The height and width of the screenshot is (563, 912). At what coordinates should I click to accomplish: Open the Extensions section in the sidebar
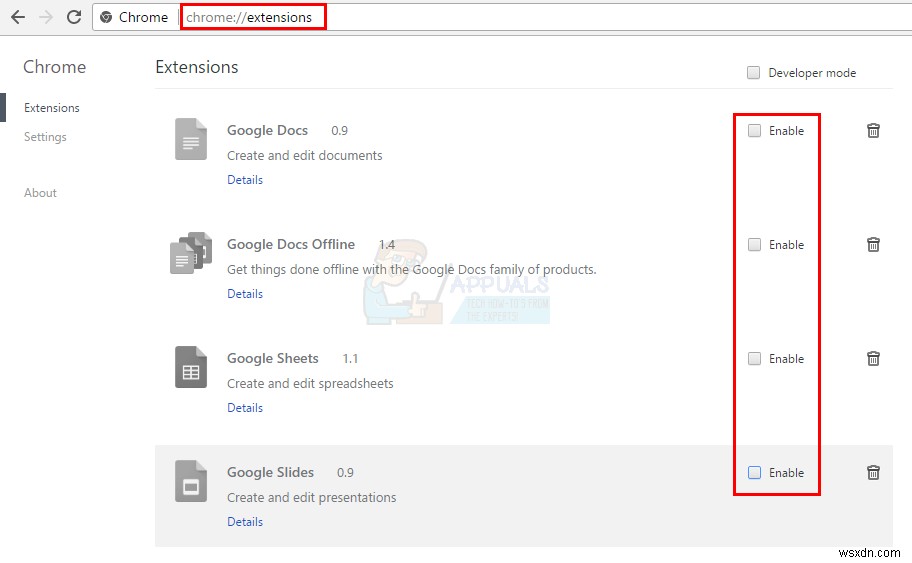[x=52, y=108]
